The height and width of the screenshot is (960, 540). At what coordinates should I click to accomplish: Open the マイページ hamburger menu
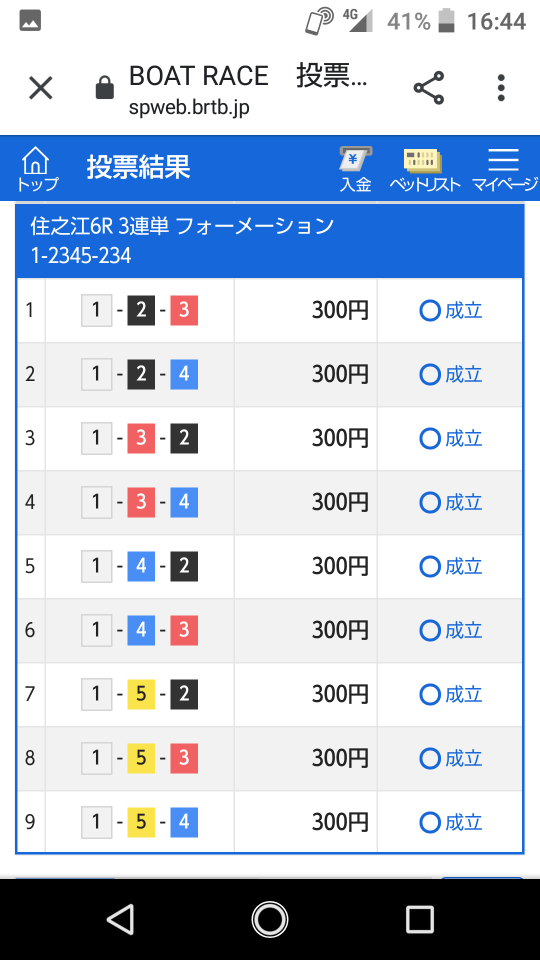[504, 169]
